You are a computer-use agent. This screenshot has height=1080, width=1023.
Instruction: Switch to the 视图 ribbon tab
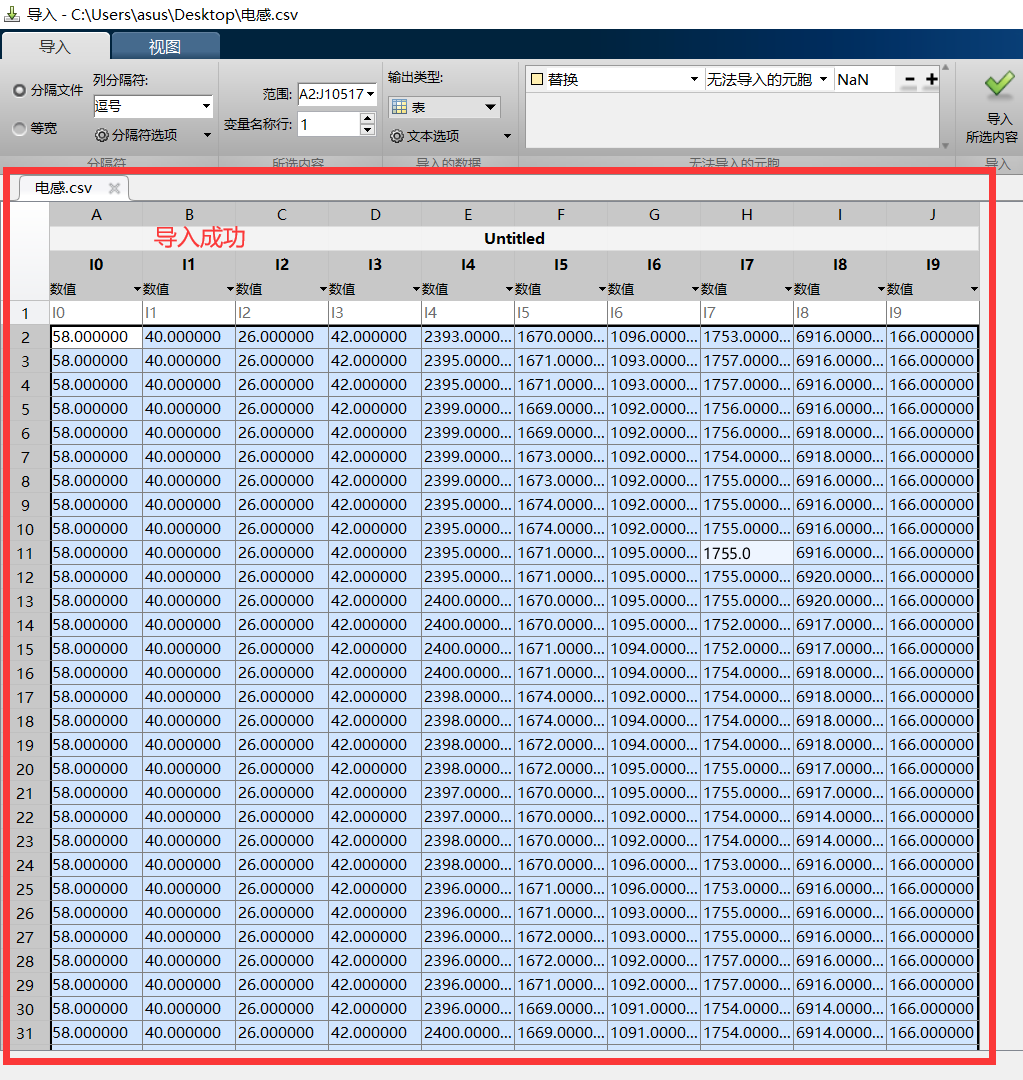[165, 45]
